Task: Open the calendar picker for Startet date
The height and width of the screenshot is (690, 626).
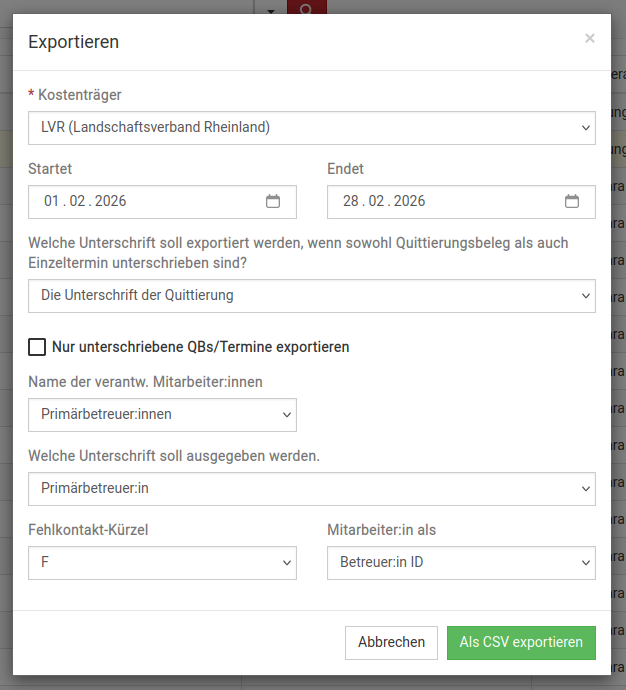Action: (273, 201)
